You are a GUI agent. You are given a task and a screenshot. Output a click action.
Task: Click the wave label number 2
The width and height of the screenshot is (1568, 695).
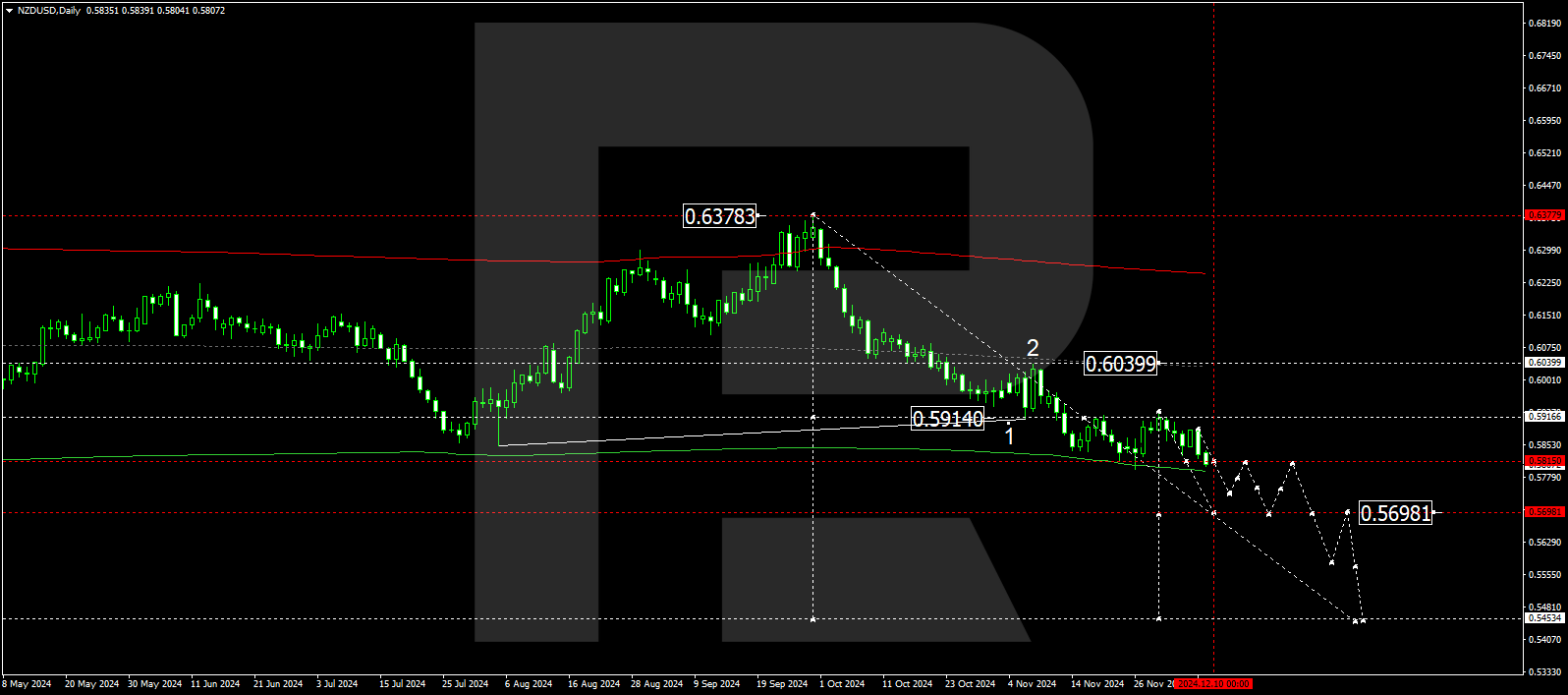point(1033,348)
